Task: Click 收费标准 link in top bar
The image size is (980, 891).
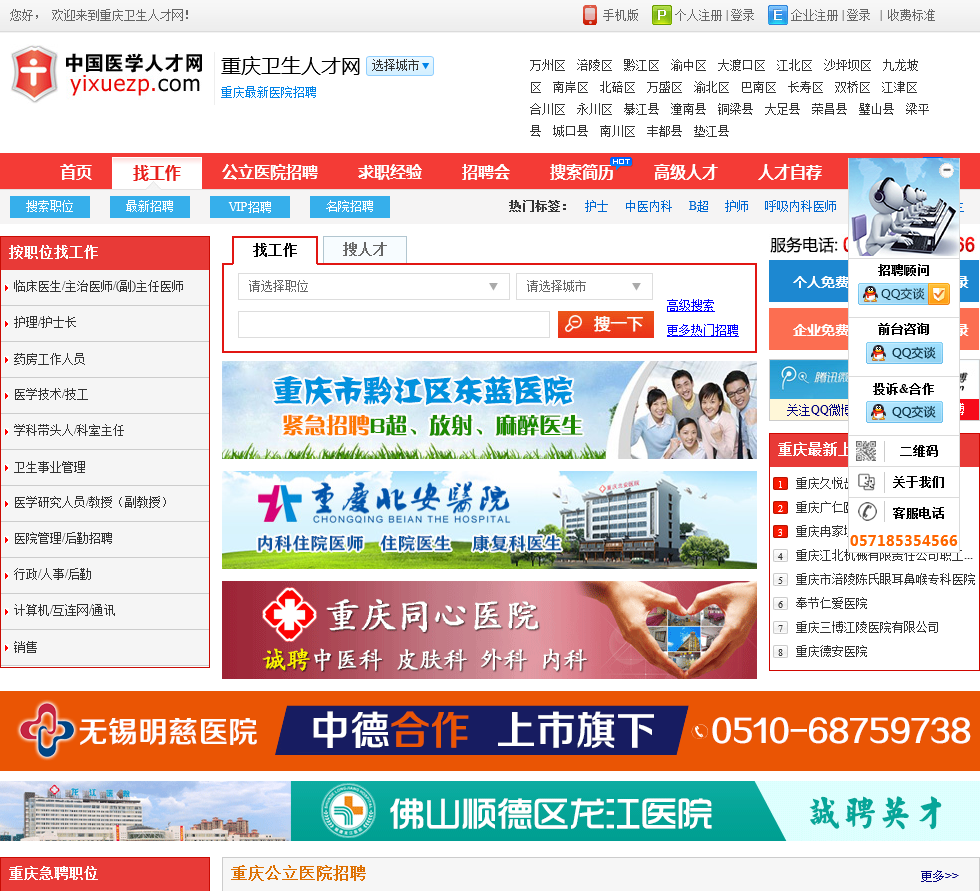Action: (x=911, y=15)
